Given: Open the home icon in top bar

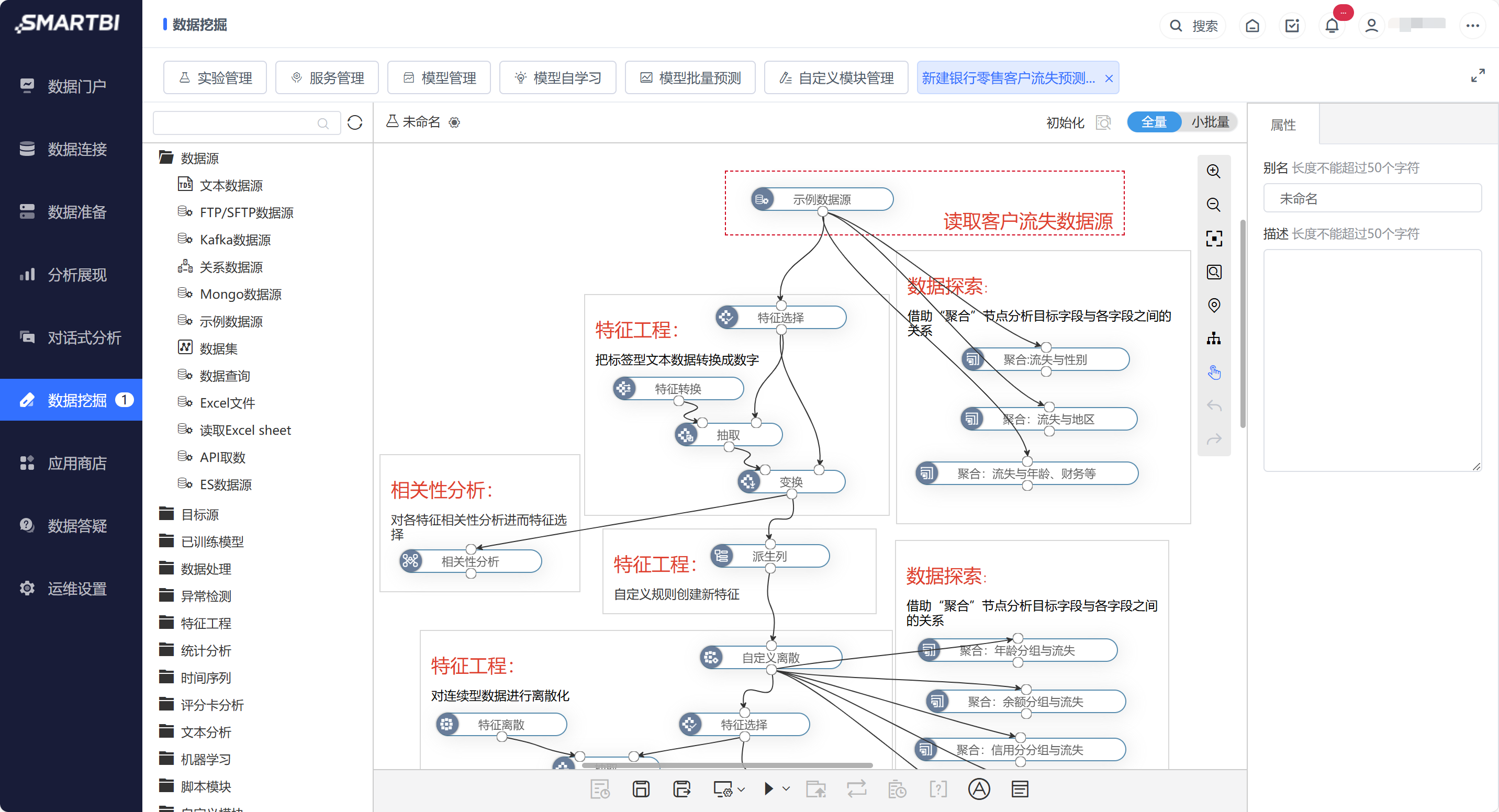Looking at the screenshot, I should pos(1252,26).
